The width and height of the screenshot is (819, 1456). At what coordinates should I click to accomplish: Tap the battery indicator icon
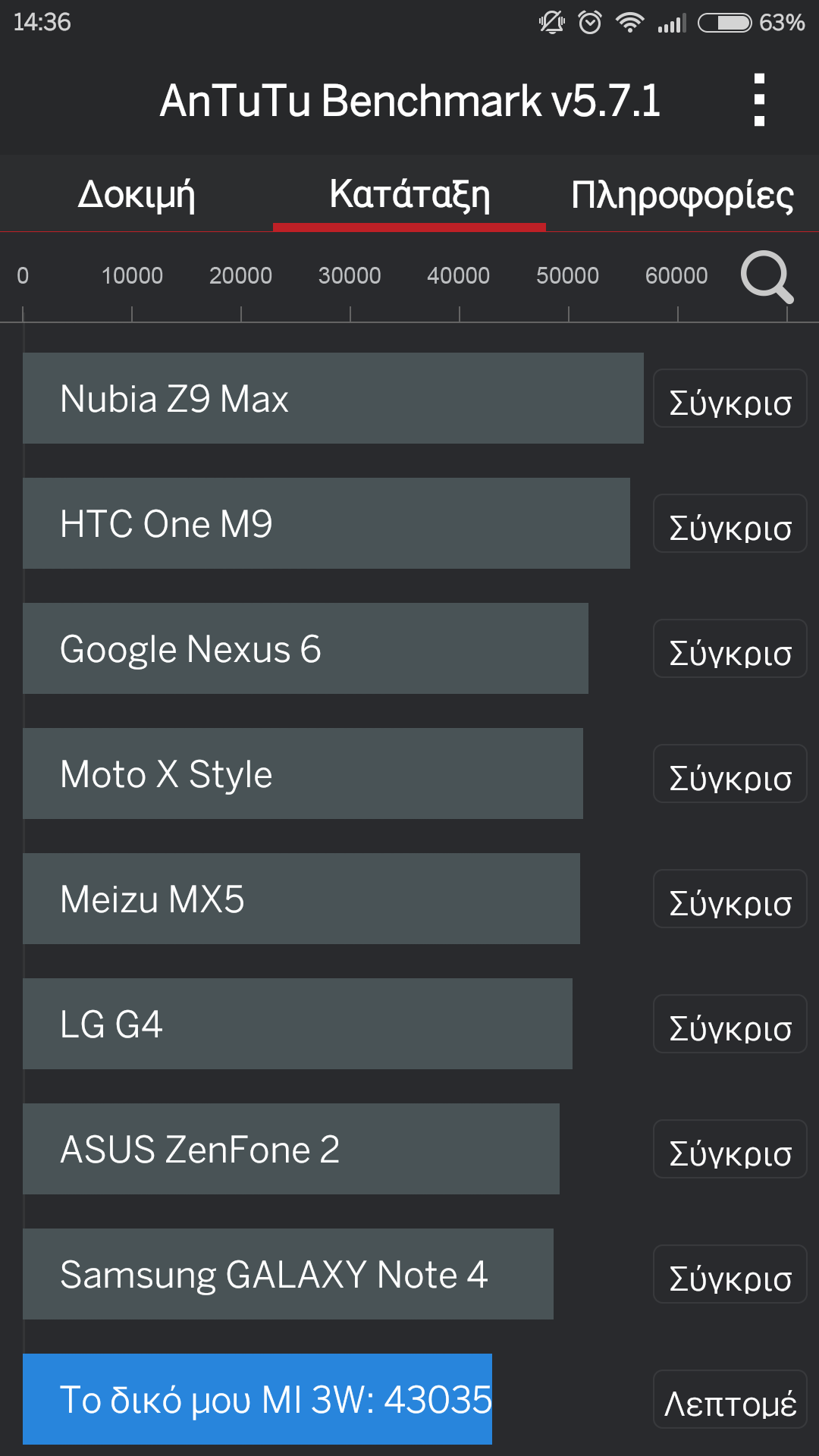pos(724,23)
